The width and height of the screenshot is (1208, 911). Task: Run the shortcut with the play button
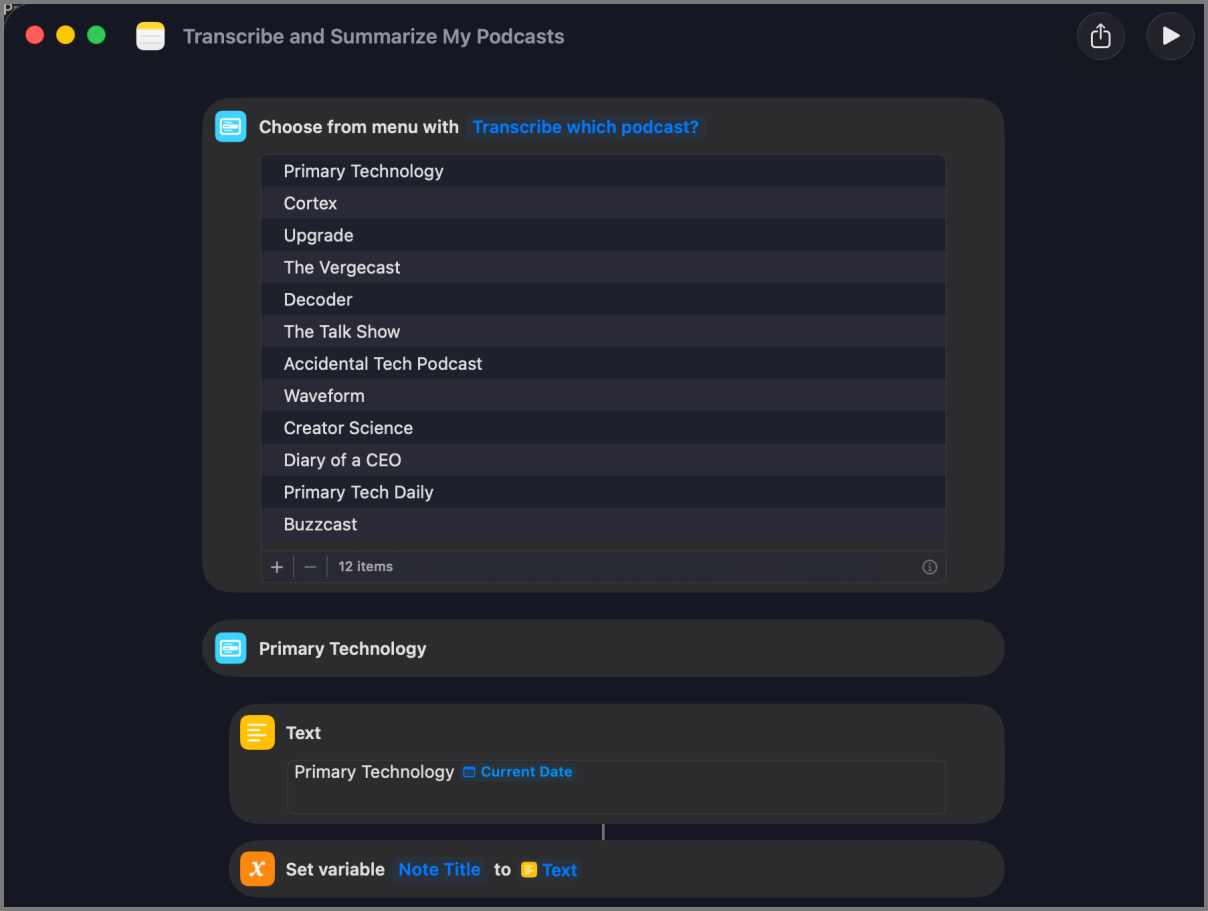coord(1169,36)
